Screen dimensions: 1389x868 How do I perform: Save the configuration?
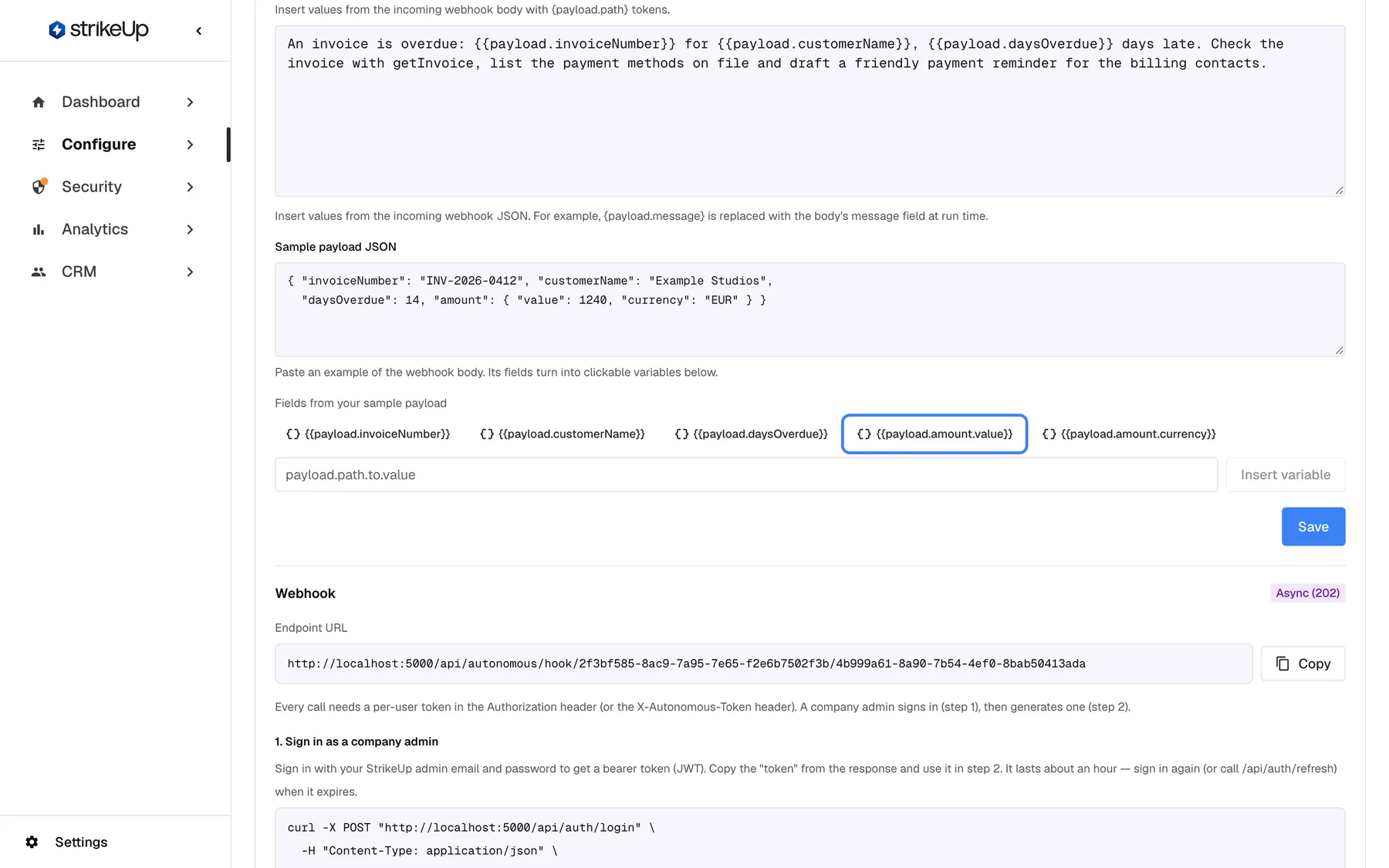[1313, 526]
